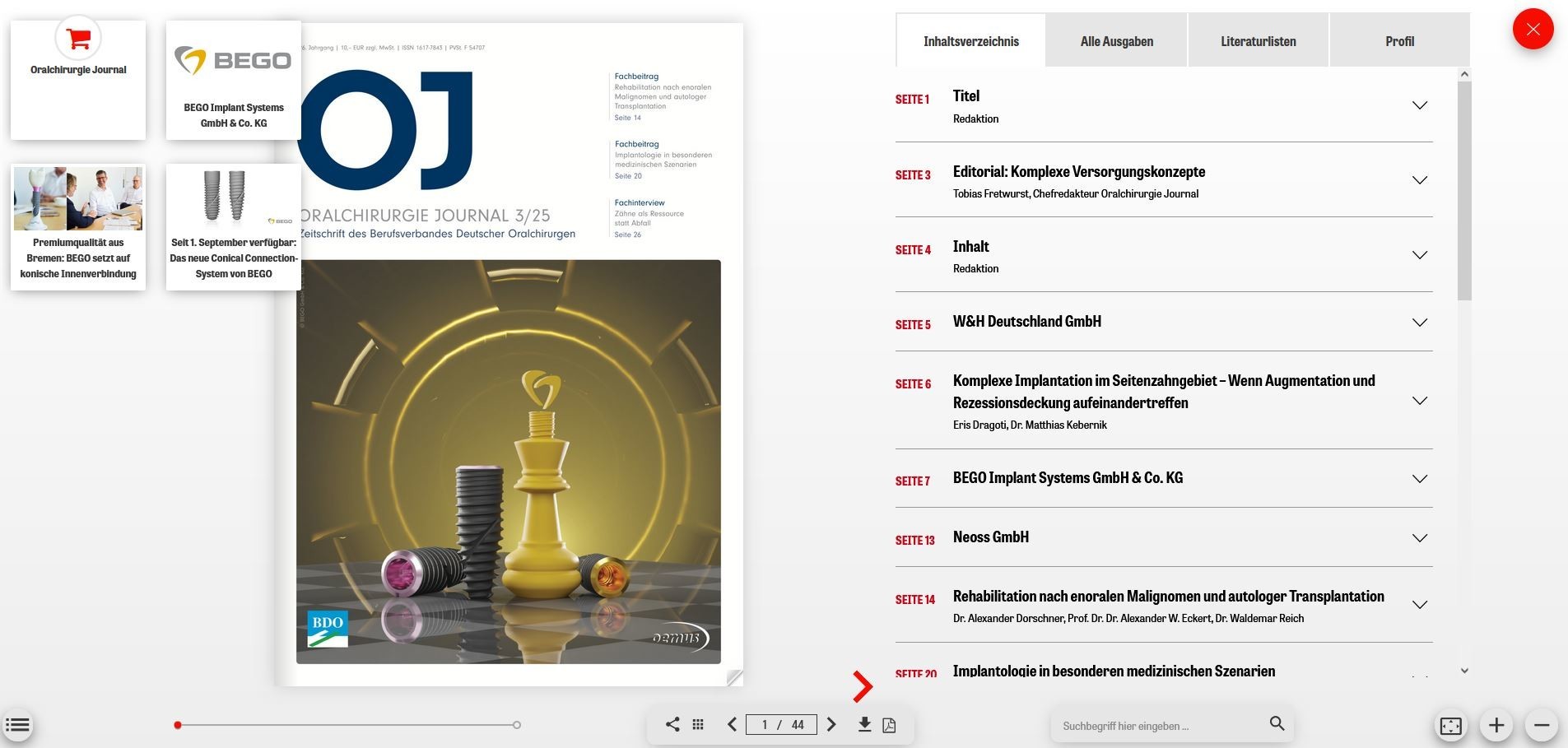1568x748 pixels.
Task: Click the red page progress slider handle
Action: tap(177, 725)
